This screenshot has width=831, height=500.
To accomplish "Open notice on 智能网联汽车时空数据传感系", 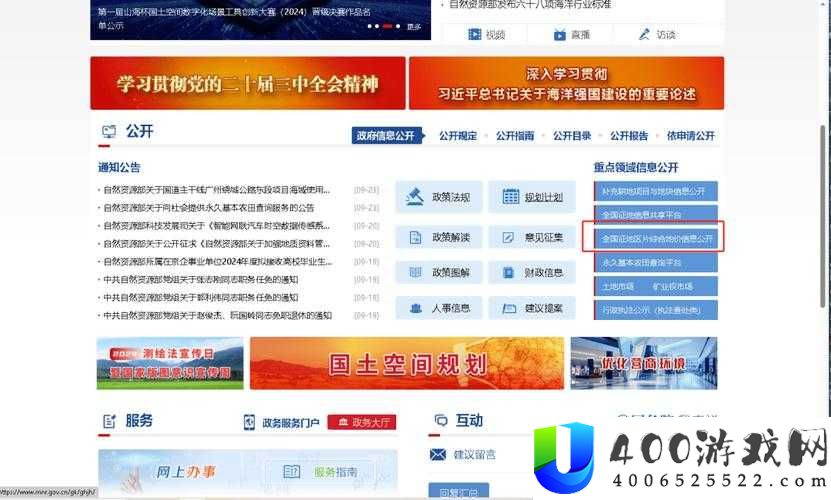I will click(217, 225).
